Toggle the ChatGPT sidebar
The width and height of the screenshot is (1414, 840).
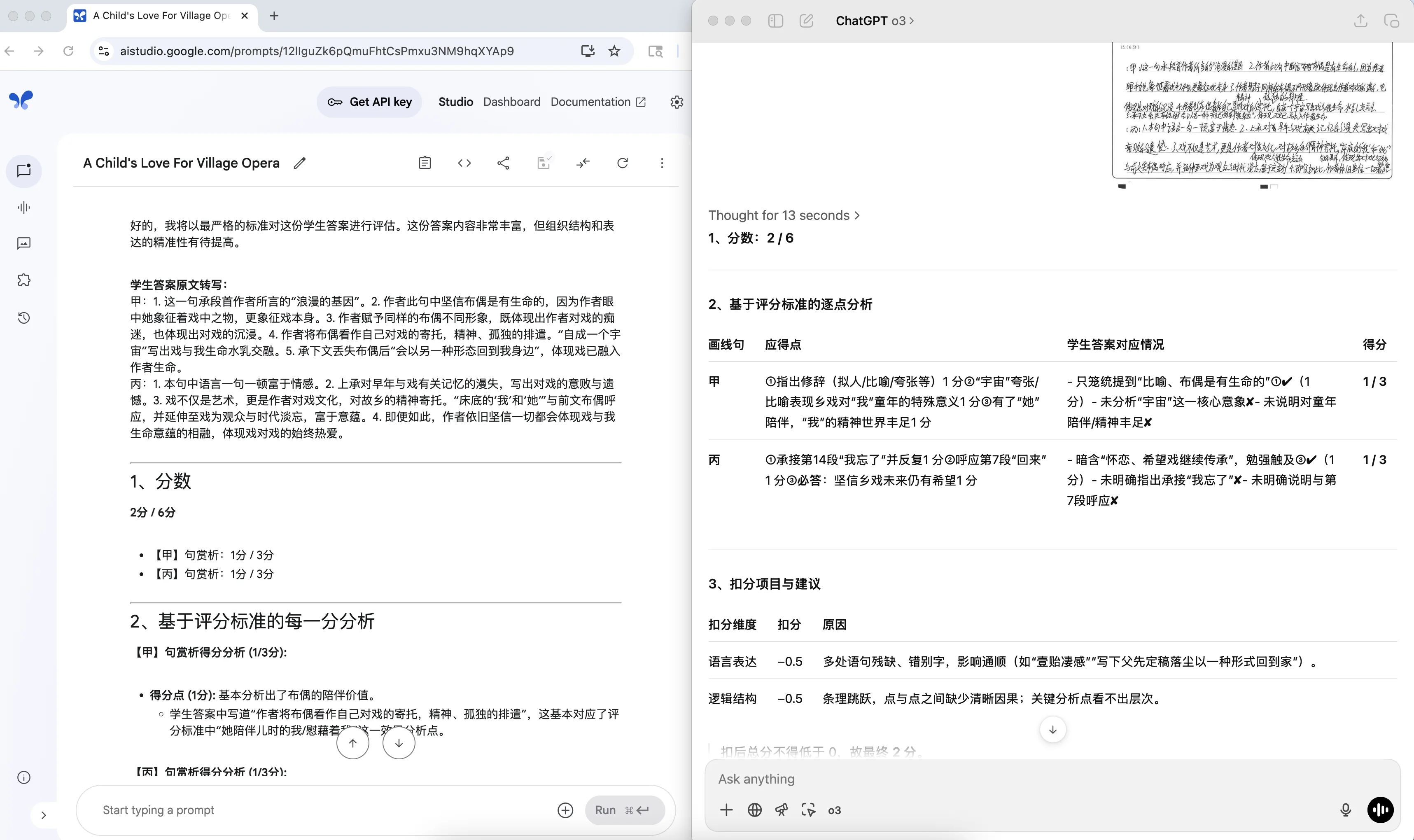click(x=775, y=20)
